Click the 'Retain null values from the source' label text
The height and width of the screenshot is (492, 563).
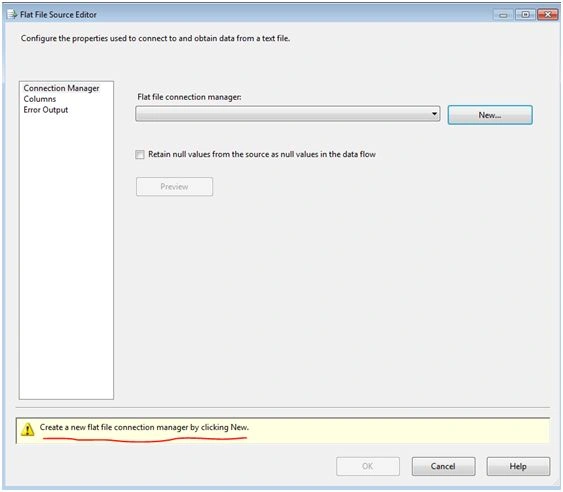(262, 154)
